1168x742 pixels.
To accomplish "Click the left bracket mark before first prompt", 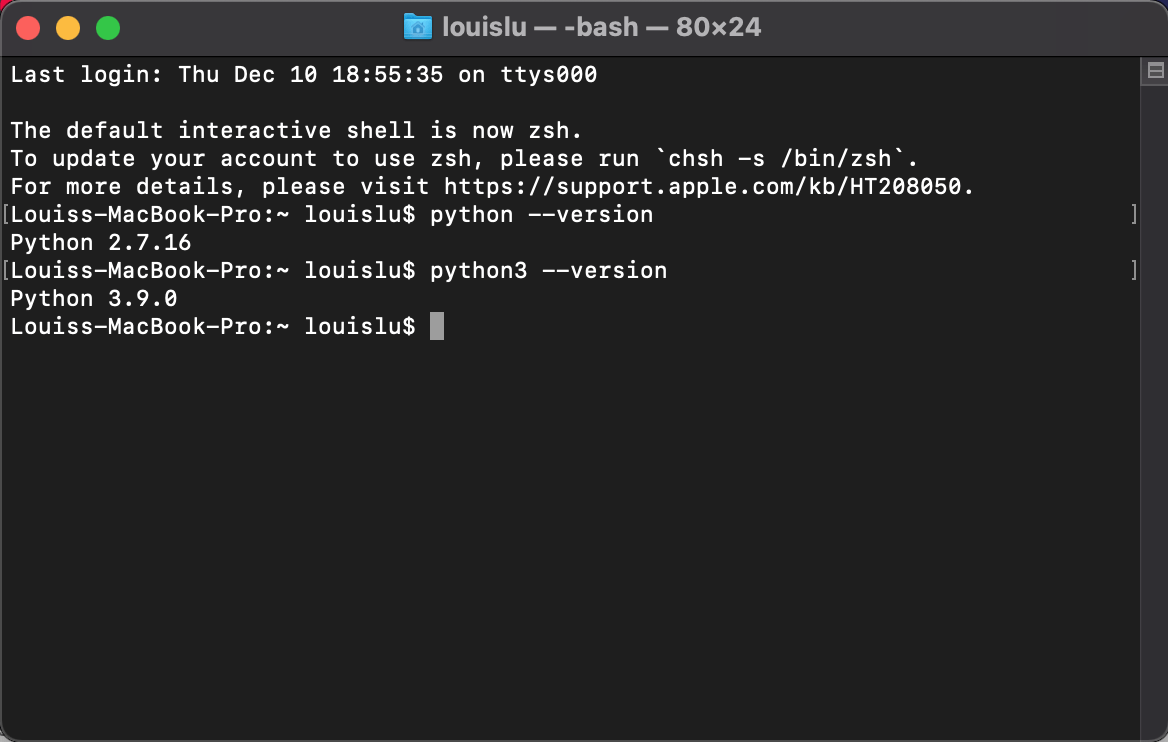I will (5, 215).
